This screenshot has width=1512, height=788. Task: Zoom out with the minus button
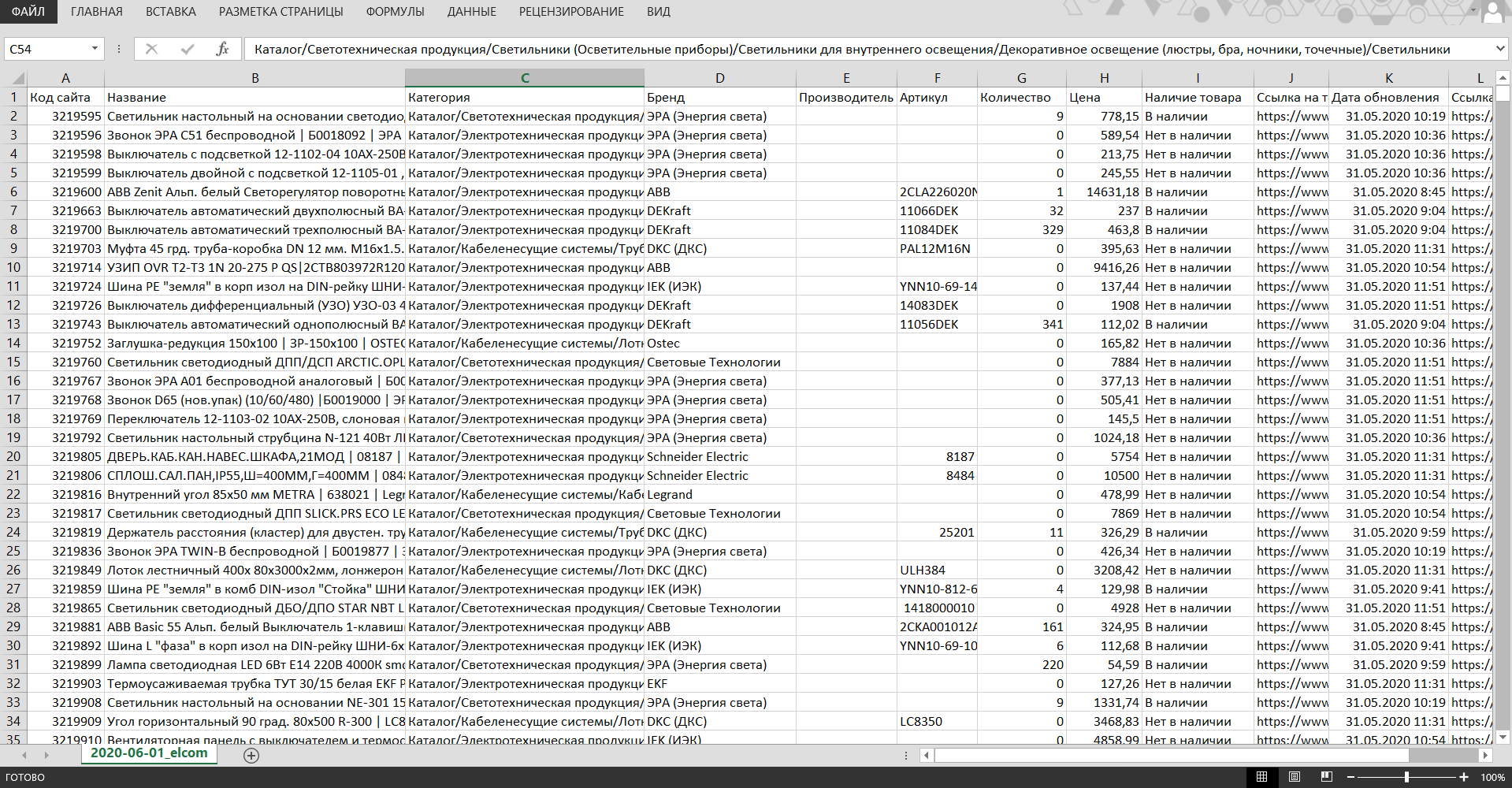coord(1350,777)
